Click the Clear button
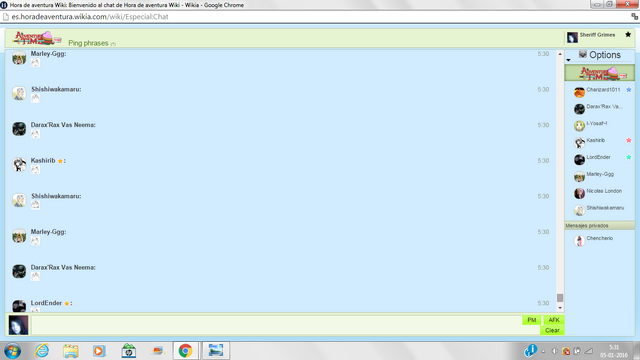640x360 pixels. tap(552, 330)
